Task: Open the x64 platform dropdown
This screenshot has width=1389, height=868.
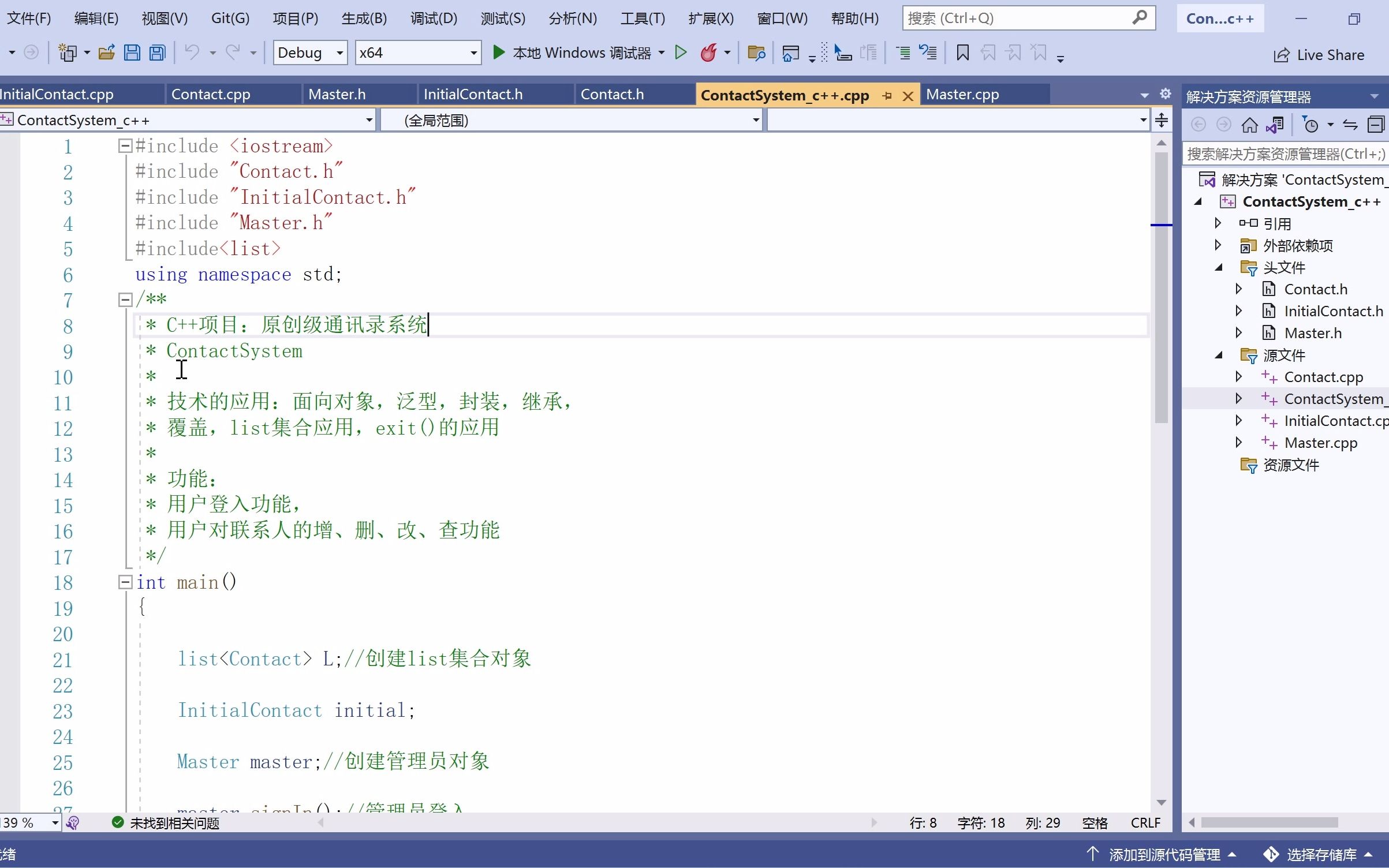Action: point(417,53)
